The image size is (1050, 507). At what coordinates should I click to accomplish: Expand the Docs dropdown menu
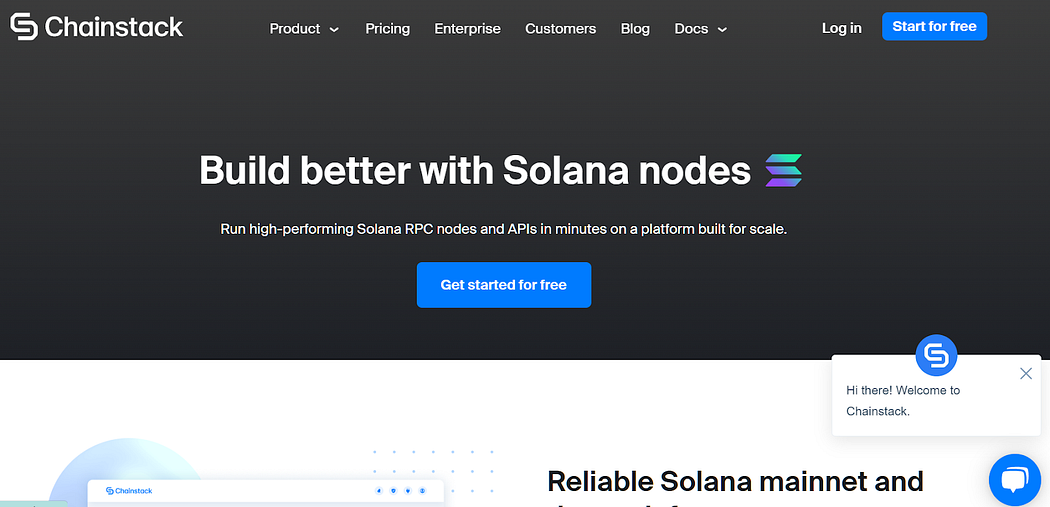[700, 29]
